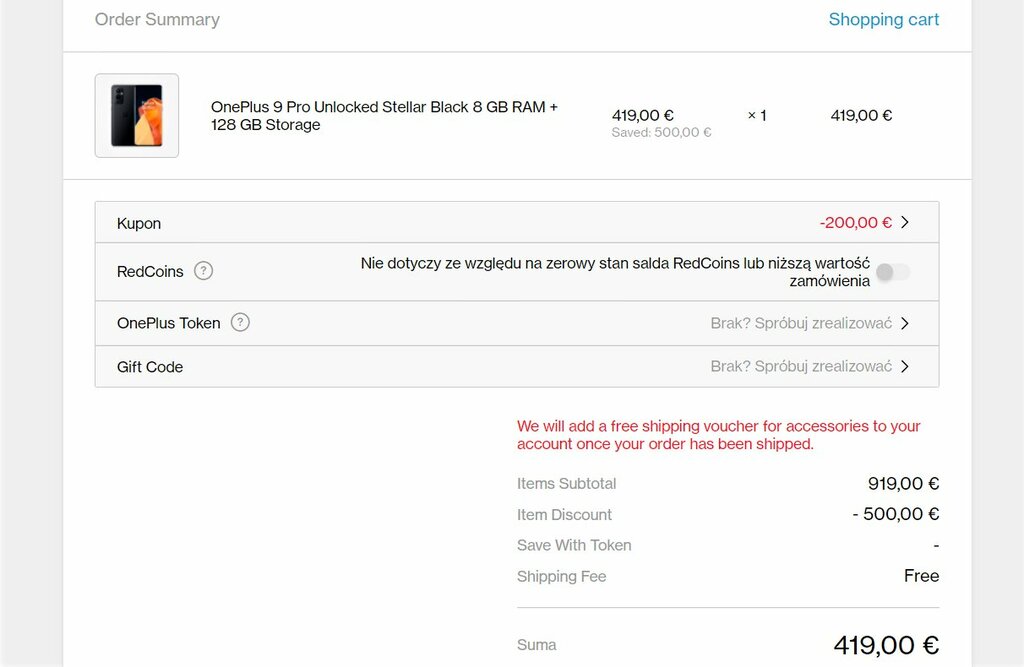Click 'Brak? Spróbuj zrealizować' in Gift Code row
Image resolution: width=1024 pixels, height=667 pixels.
[801, 366]
